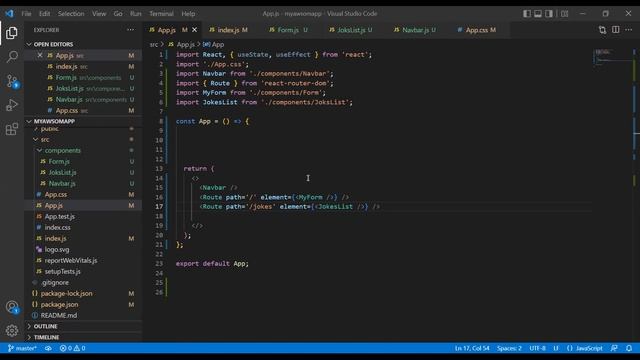Open .gitignore in the file tree
The image size is (640, 360).
point(54,282)
